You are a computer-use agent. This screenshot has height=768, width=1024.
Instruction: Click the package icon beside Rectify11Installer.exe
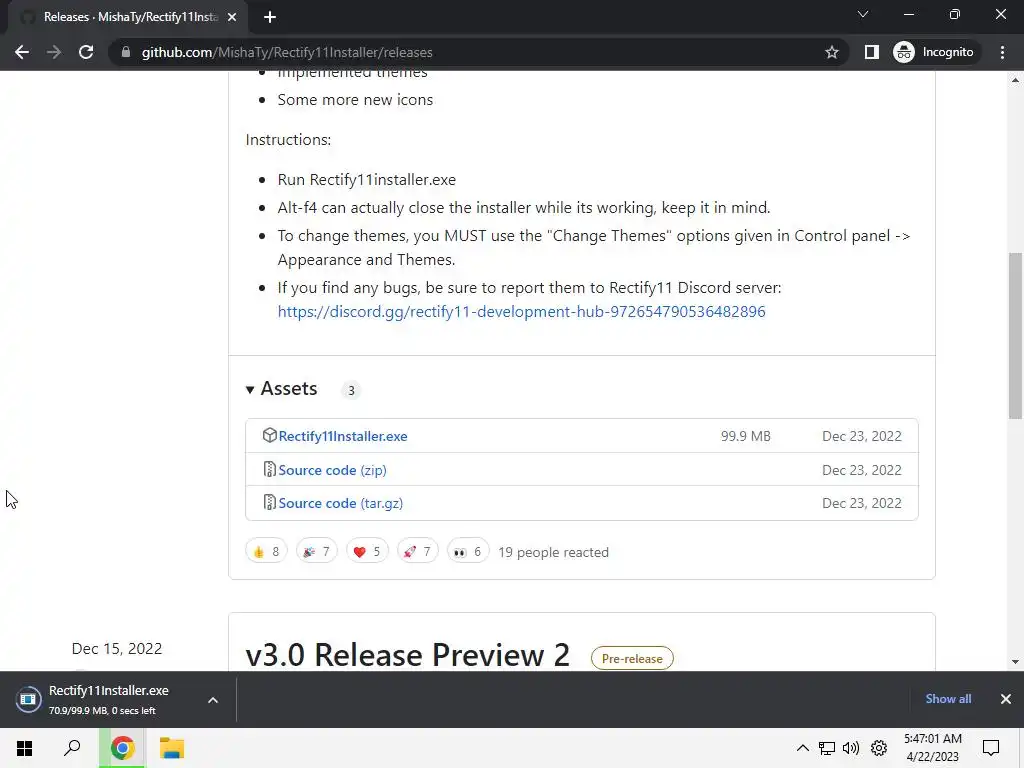[x=269, y=436]
